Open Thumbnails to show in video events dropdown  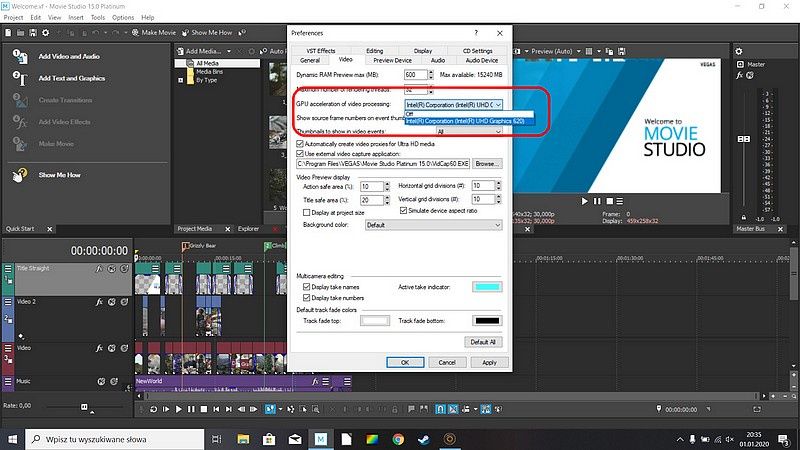pyautogui.click(x=469, y=132)
